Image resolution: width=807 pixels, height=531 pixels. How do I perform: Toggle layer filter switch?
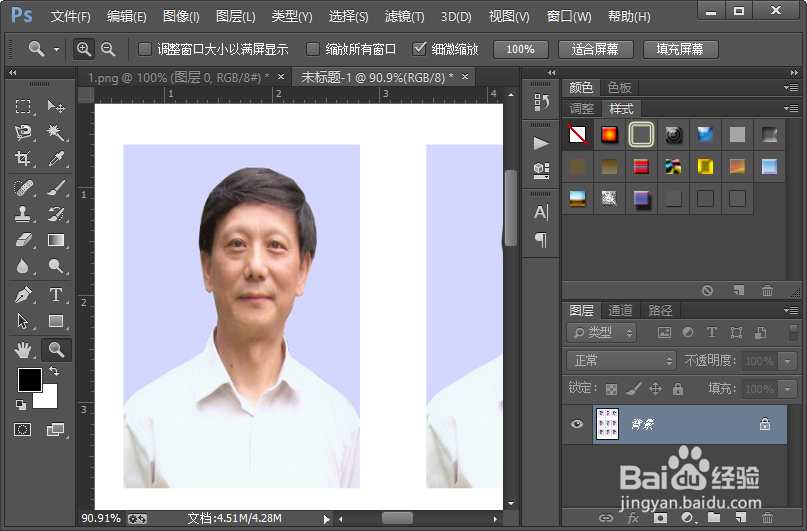pyautogui.click(x=793, y=332)
